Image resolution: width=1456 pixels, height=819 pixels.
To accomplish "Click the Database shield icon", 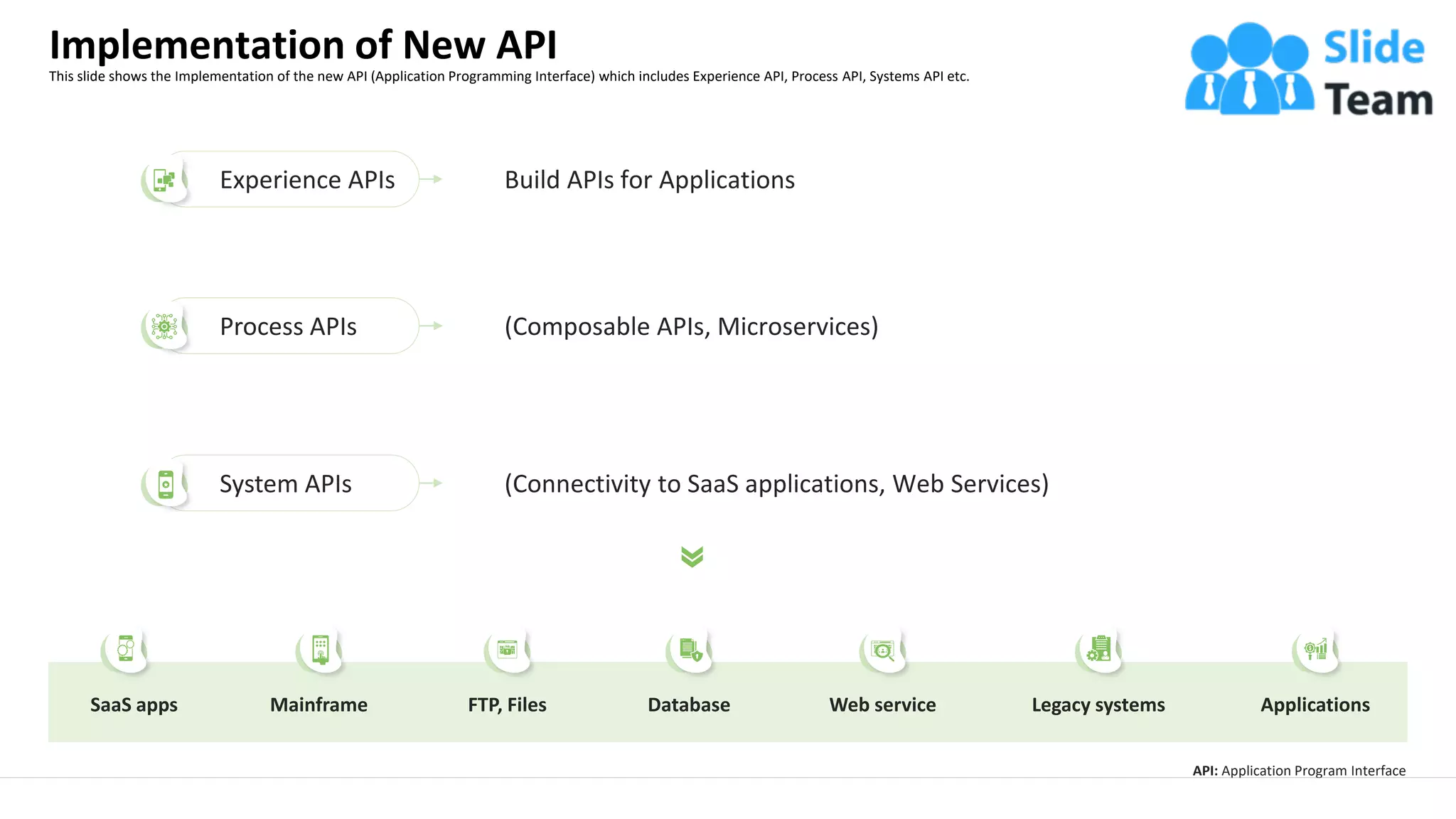I will coord(690,649).
